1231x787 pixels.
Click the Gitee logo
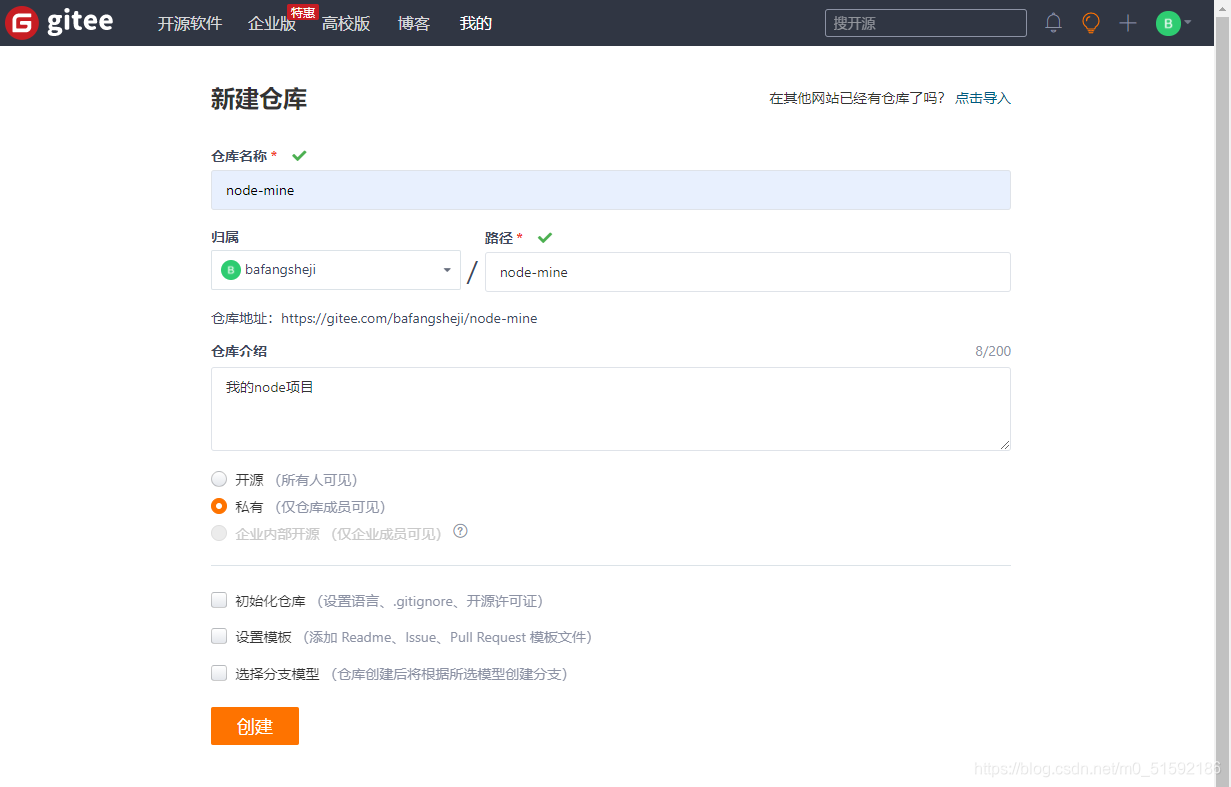(x=60, y=22)
